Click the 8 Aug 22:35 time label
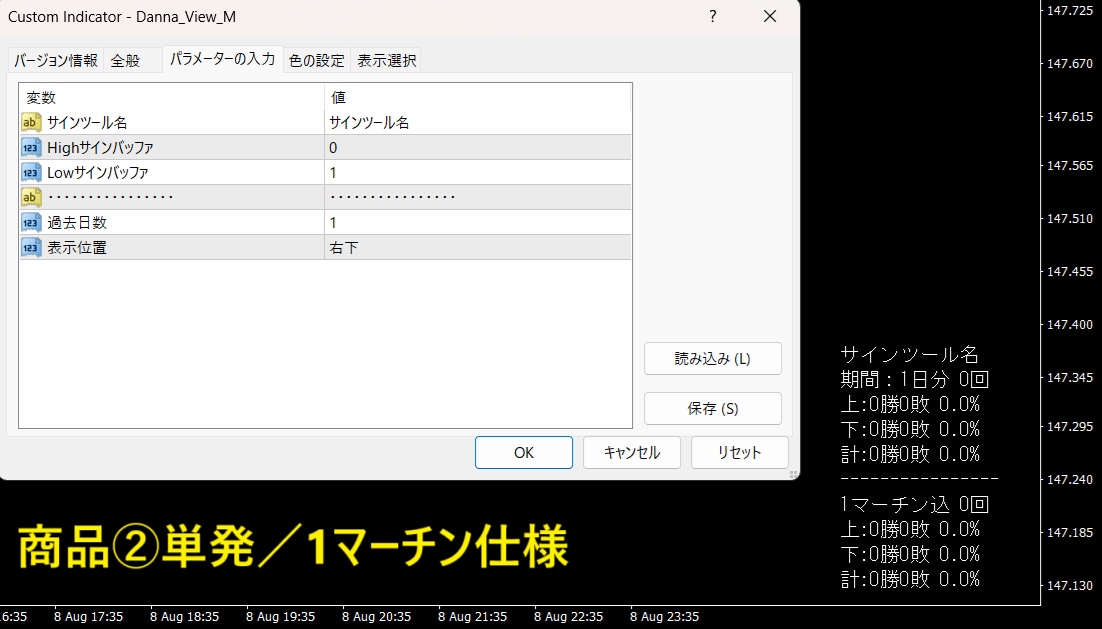The image size is (1102, 629). tap(569, 617)
